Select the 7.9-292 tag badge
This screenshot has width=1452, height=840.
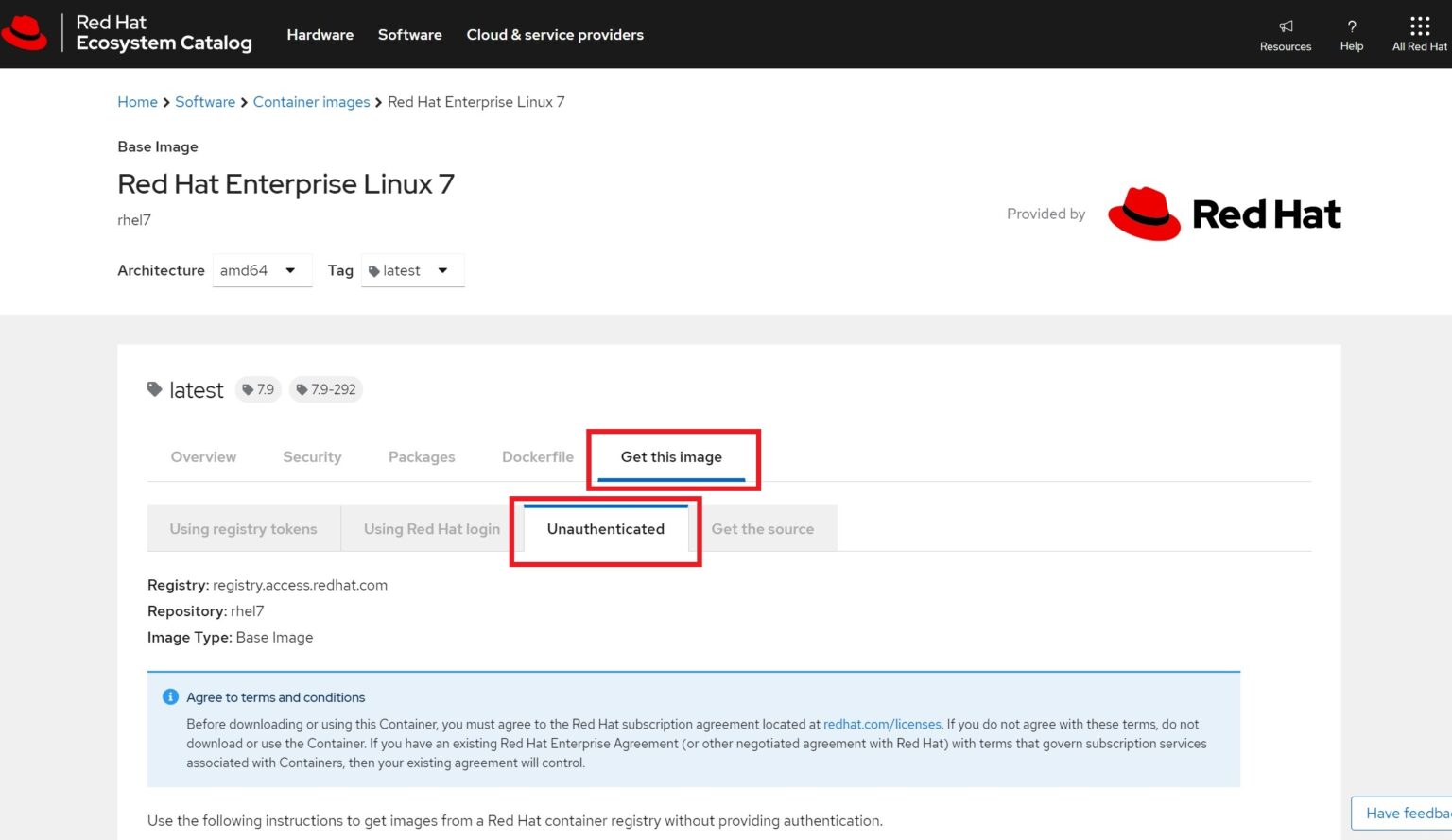pyautogui.click(x=326, y=389)
